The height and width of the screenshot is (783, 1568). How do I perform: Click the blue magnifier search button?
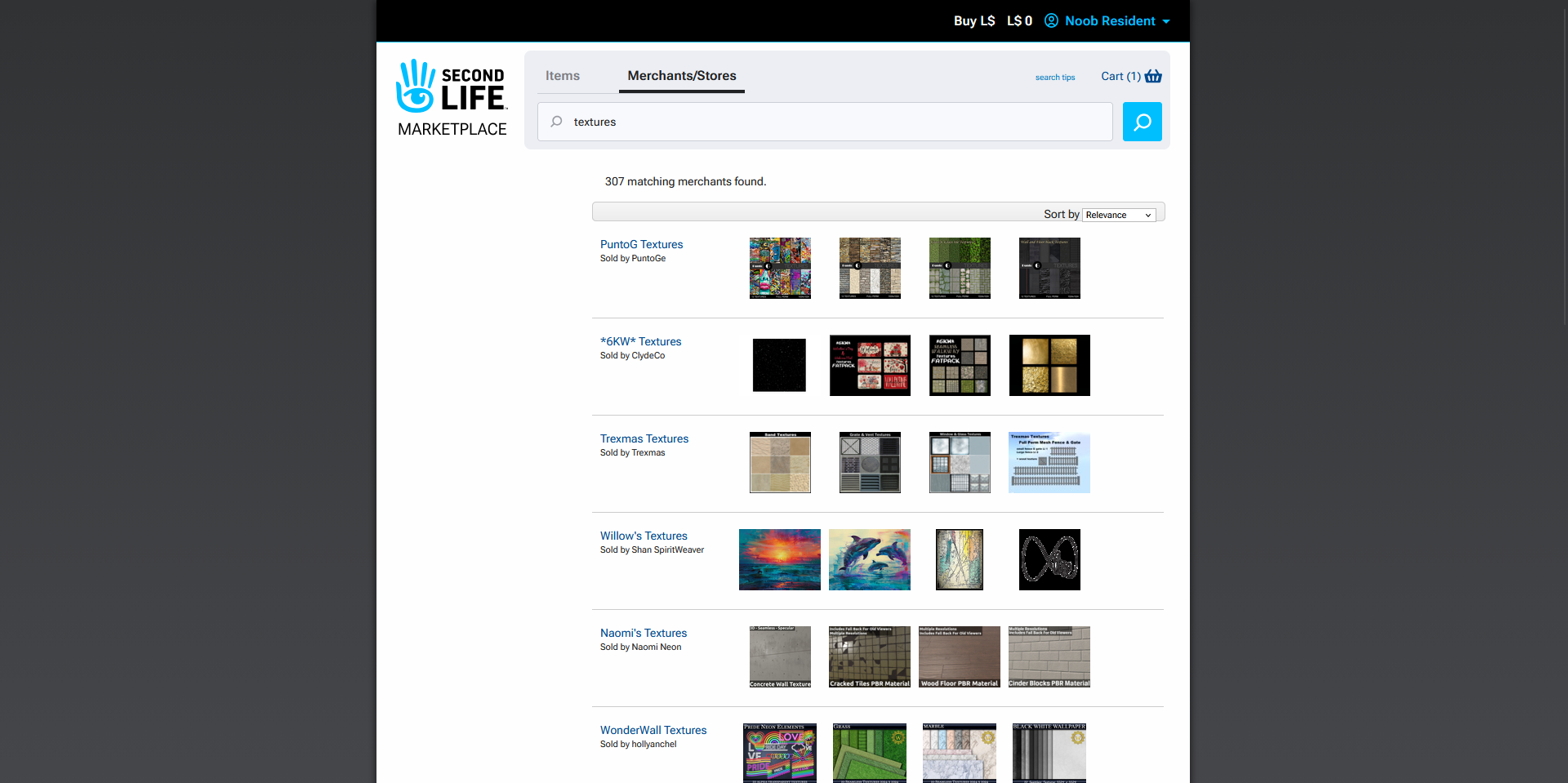1142,122
